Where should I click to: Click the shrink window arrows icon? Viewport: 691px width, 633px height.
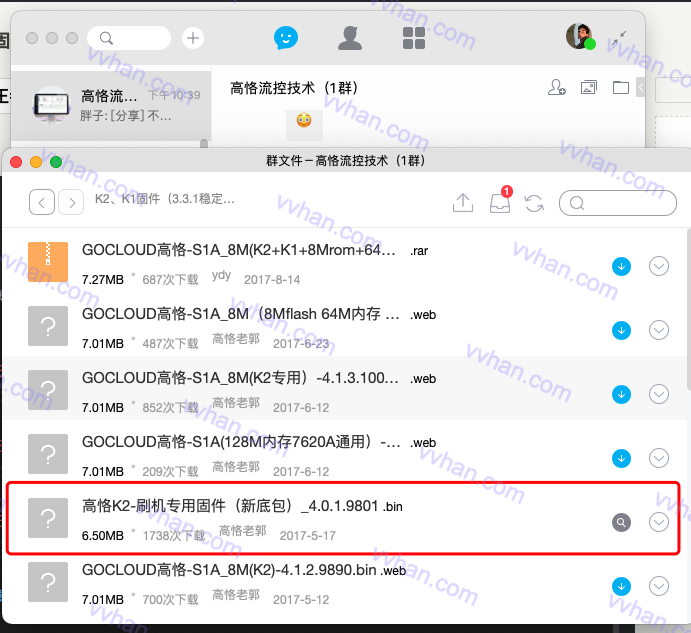(619, 38)
